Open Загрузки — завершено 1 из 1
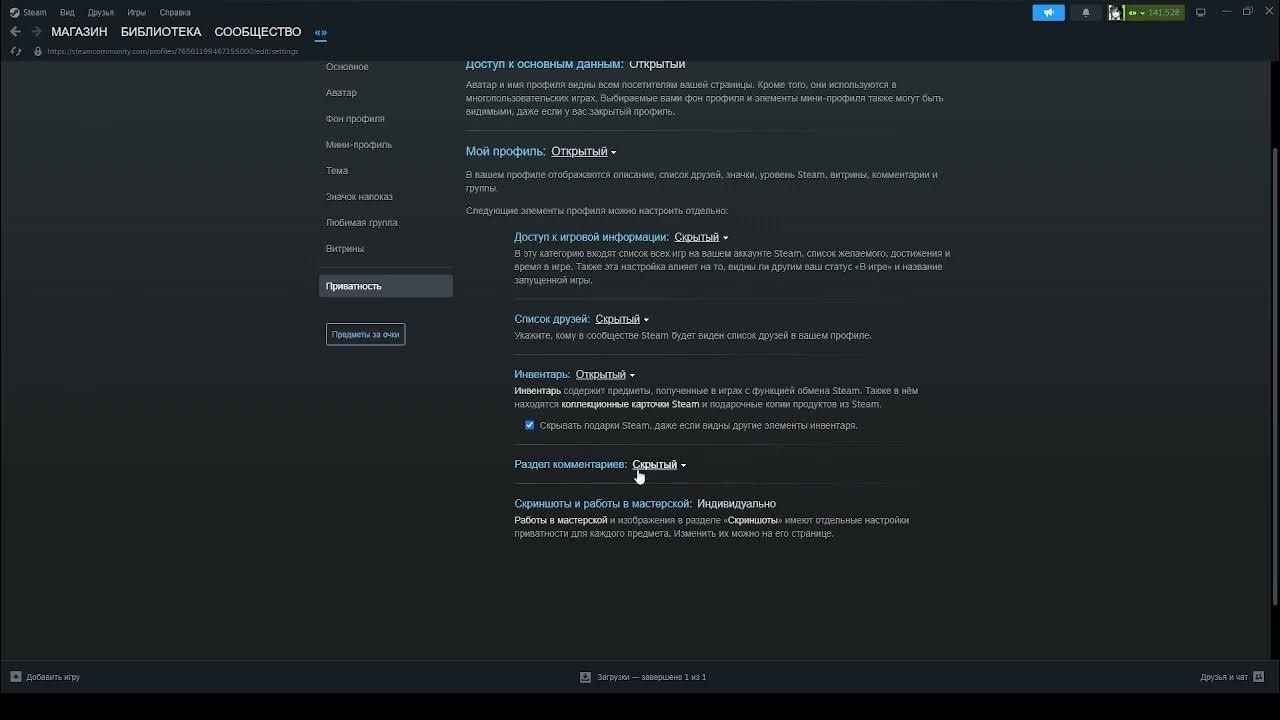Image resolution: width=1280 pixels, height=720 pixels. 651,677
